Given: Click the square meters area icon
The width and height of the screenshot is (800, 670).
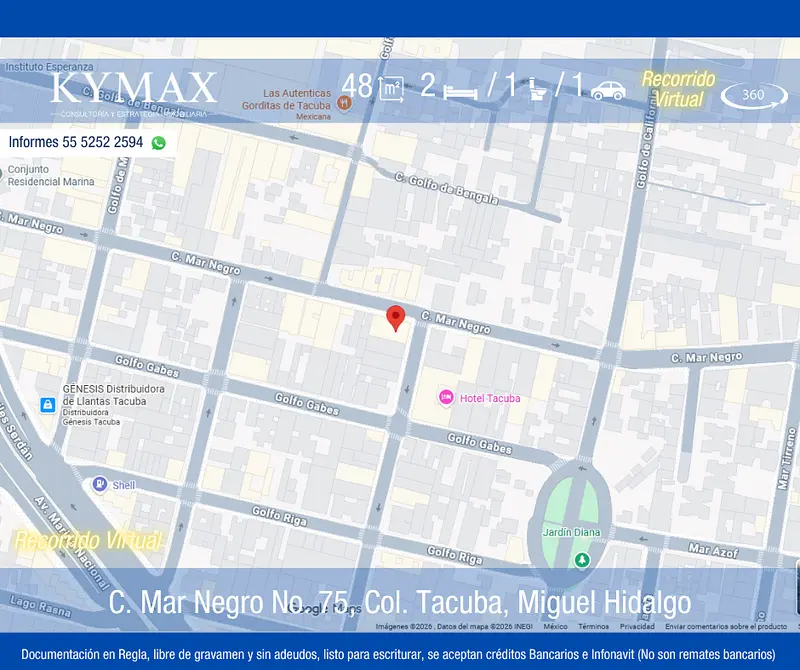Looking at the screenshot, I should click(391, 88).
